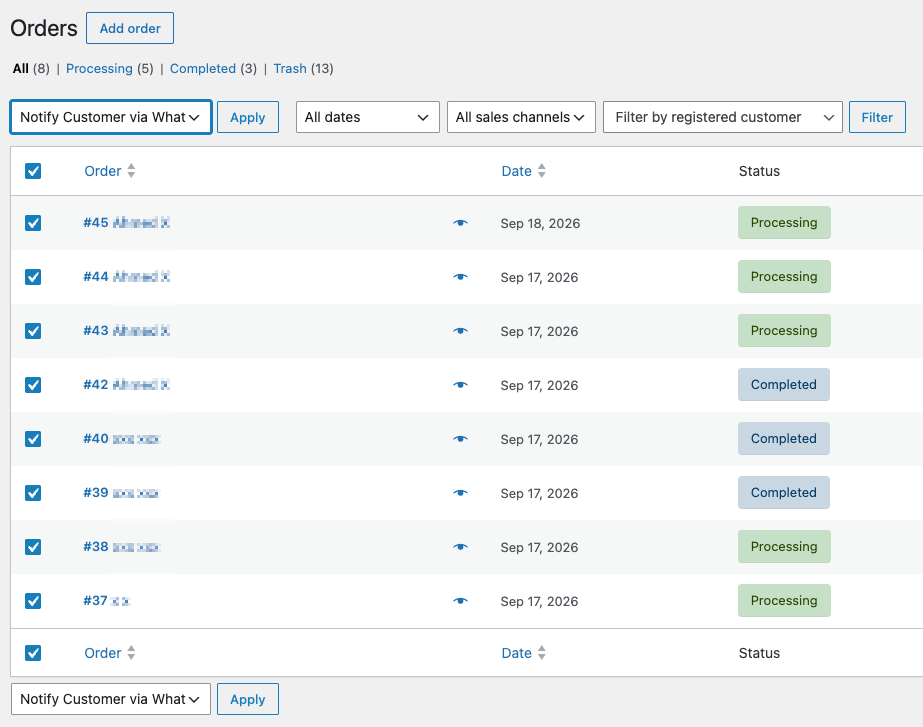Switch to the Trash orders view
Viewport: 923px width, 727px height.
290,68
